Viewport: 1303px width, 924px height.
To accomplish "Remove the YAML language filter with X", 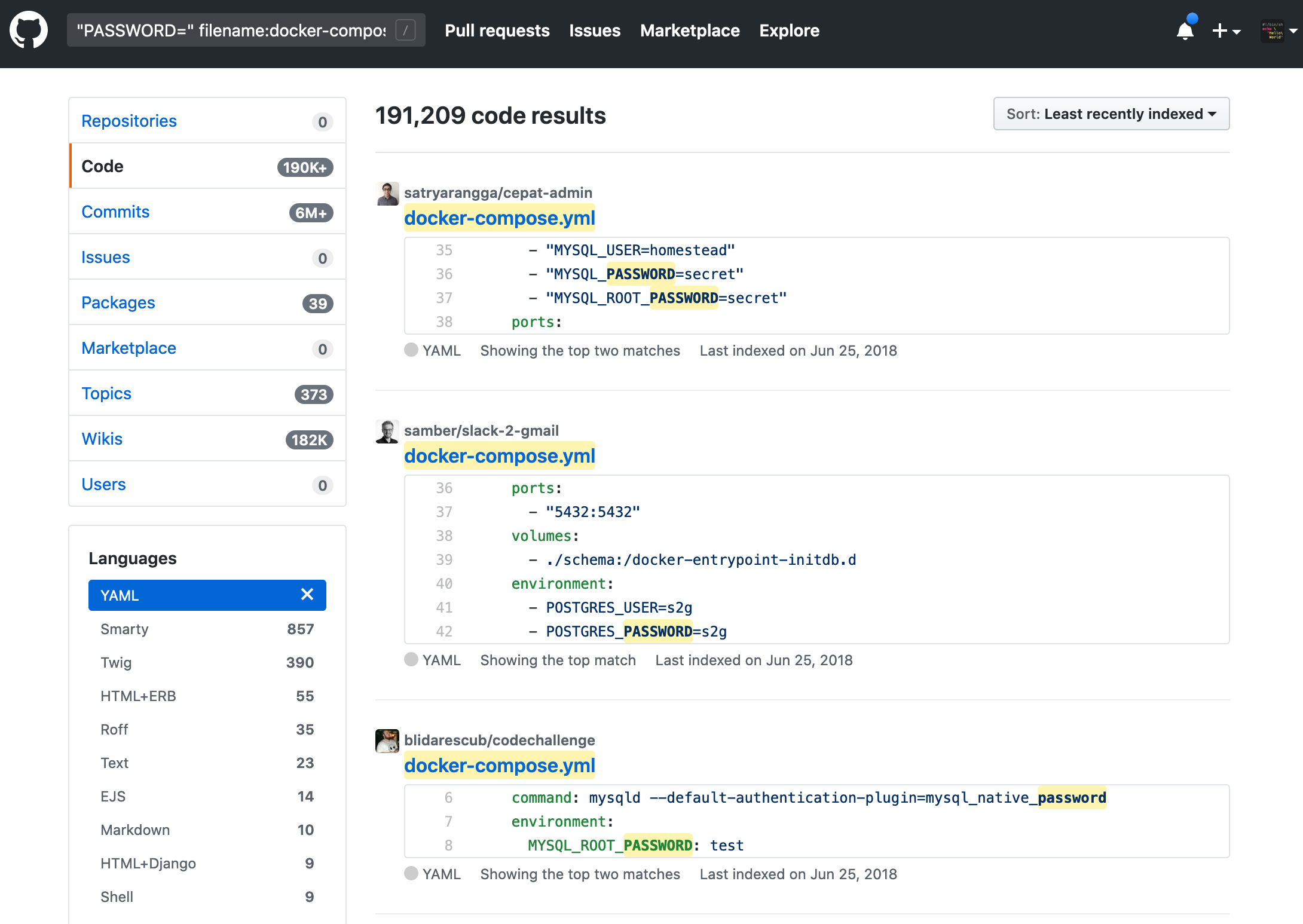I will coord(307,595).
